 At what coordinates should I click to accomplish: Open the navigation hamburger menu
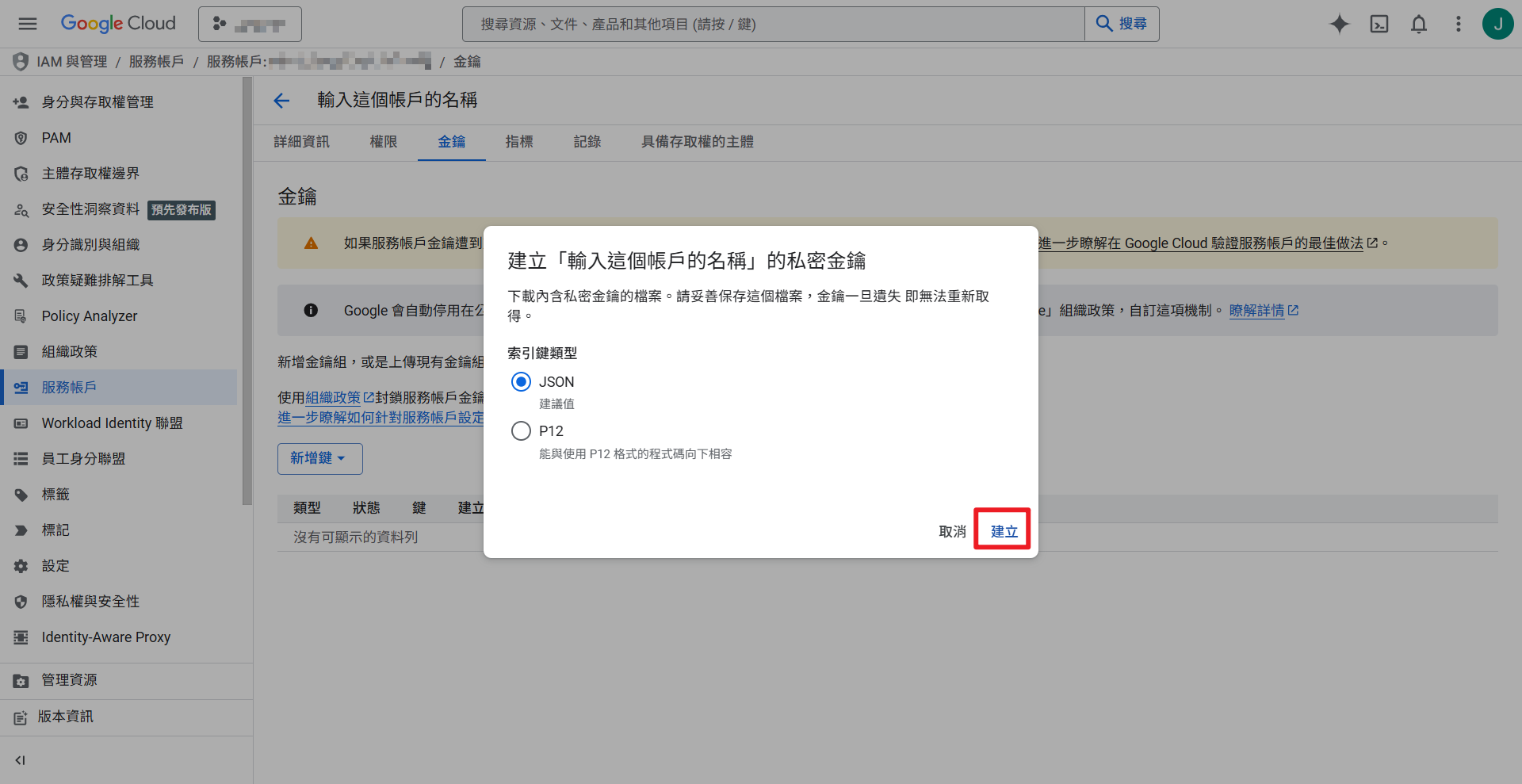click(27, 24)
